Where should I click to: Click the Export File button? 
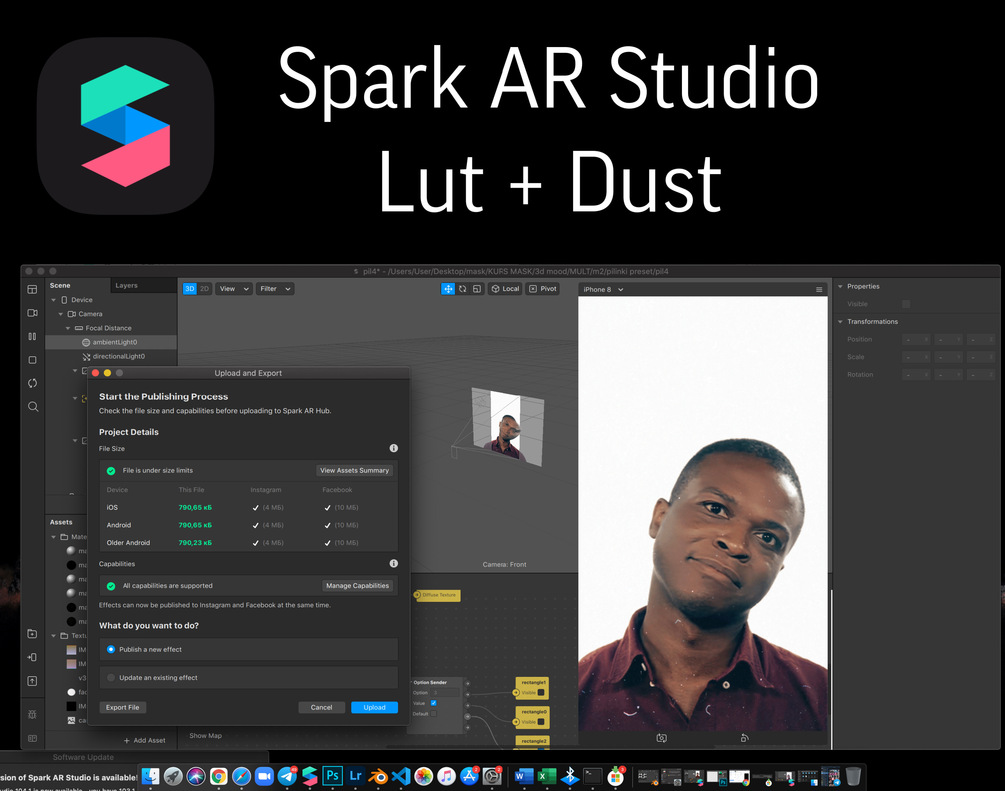click(122, 707)
